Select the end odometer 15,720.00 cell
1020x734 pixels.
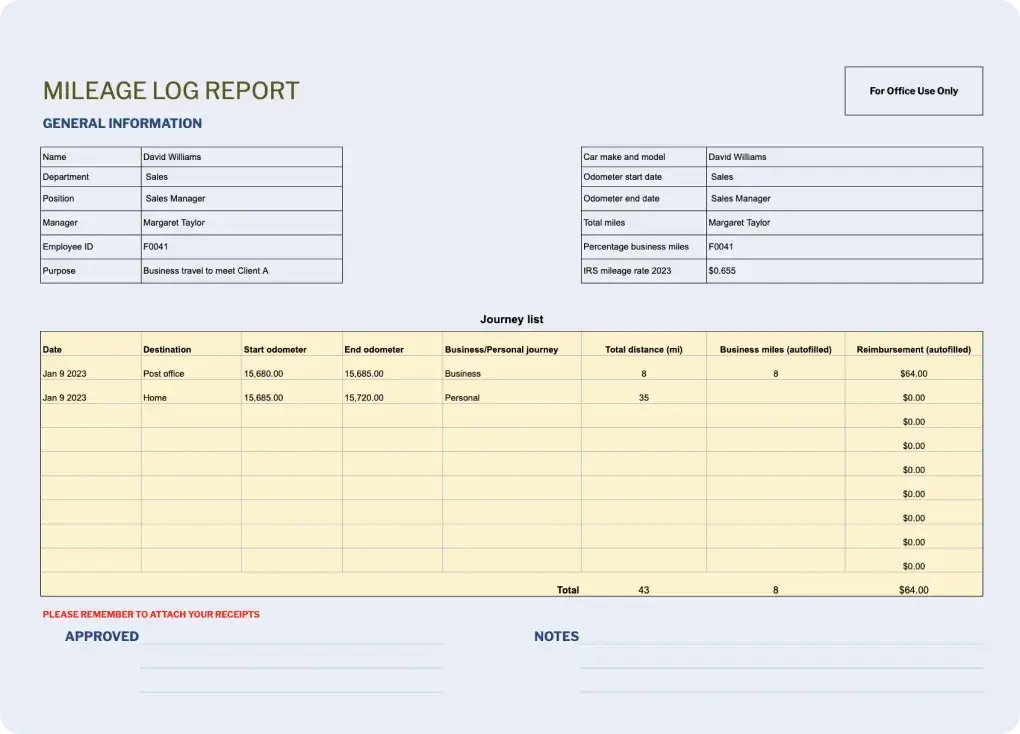tap(391, 398)
